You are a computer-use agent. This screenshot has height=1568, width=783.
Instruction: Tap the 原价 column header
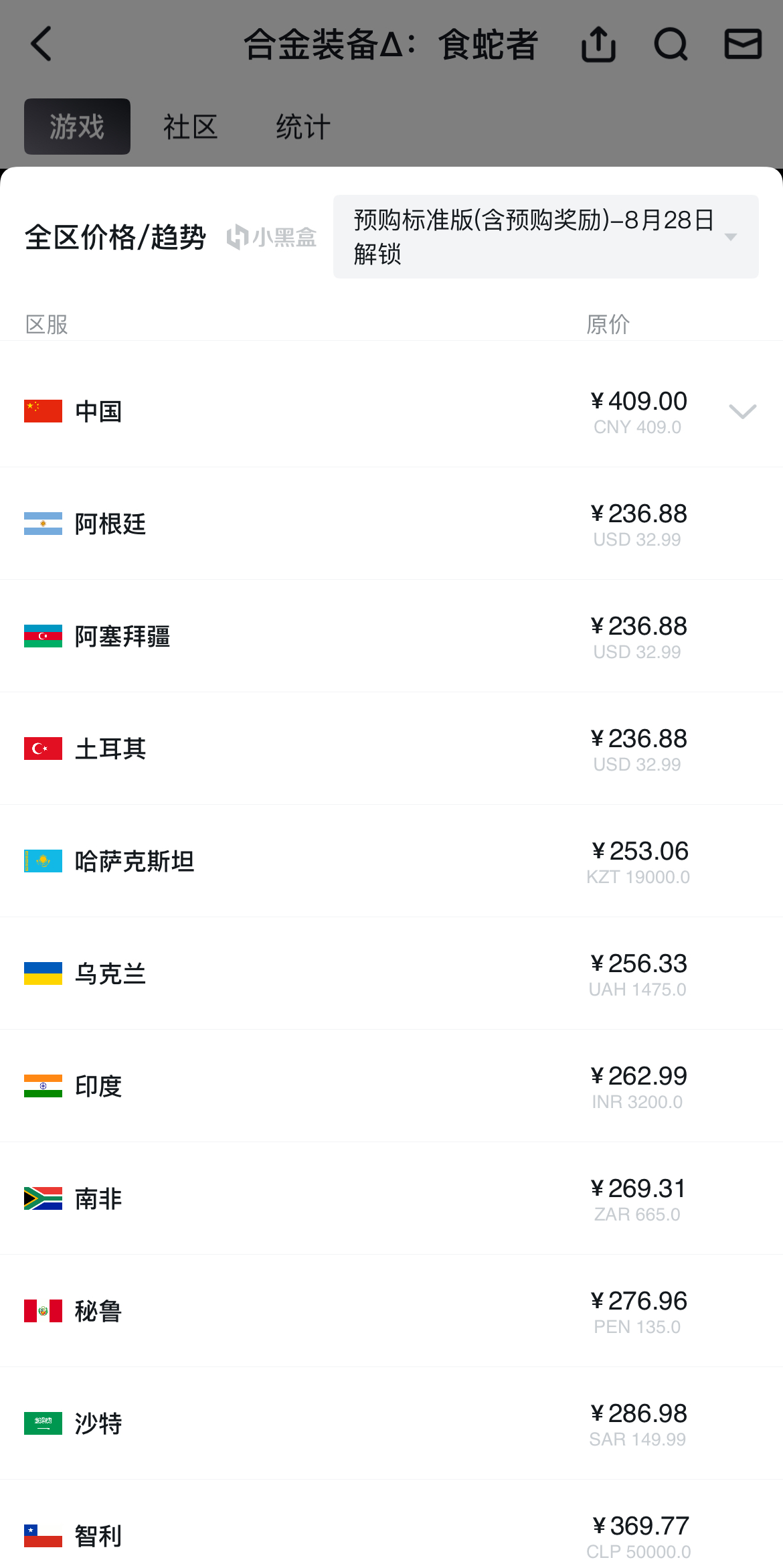(x=608, y=324)
